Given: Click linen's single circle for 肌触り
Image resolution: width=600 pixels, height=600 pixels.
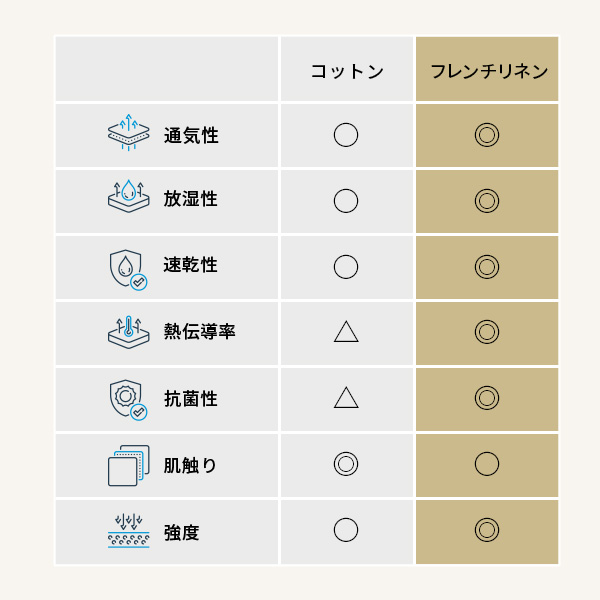Looking at the screenshot, I should click(487, 464).
